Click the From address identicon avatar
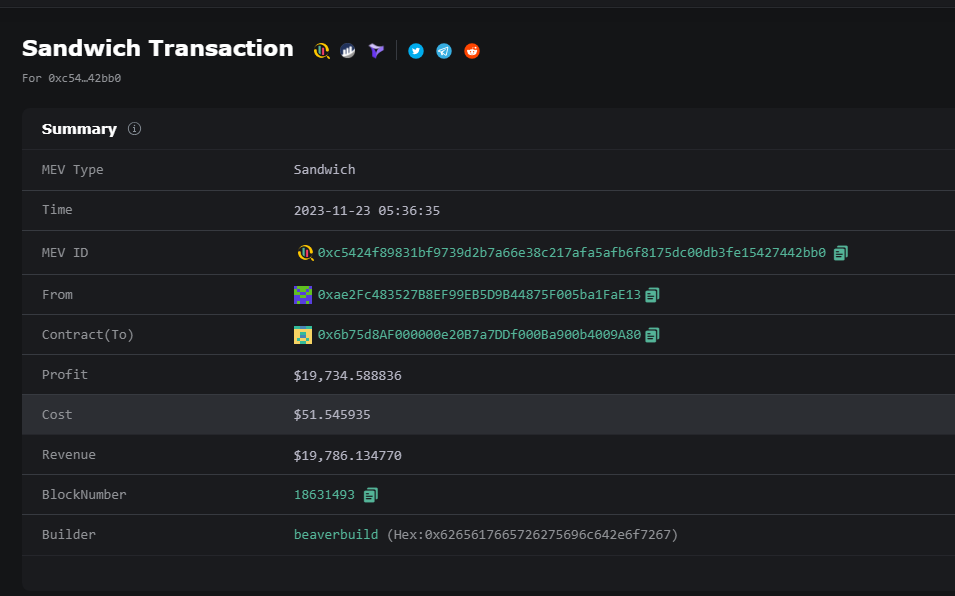This screenshot has width=955, height=596. coord(303,295)
